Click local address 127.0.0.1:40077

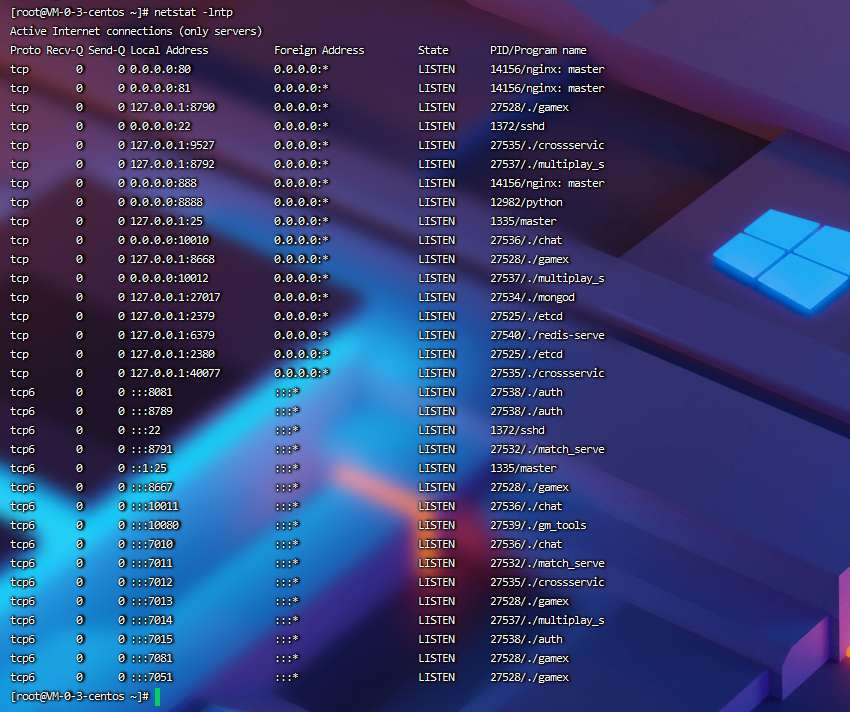175,373
